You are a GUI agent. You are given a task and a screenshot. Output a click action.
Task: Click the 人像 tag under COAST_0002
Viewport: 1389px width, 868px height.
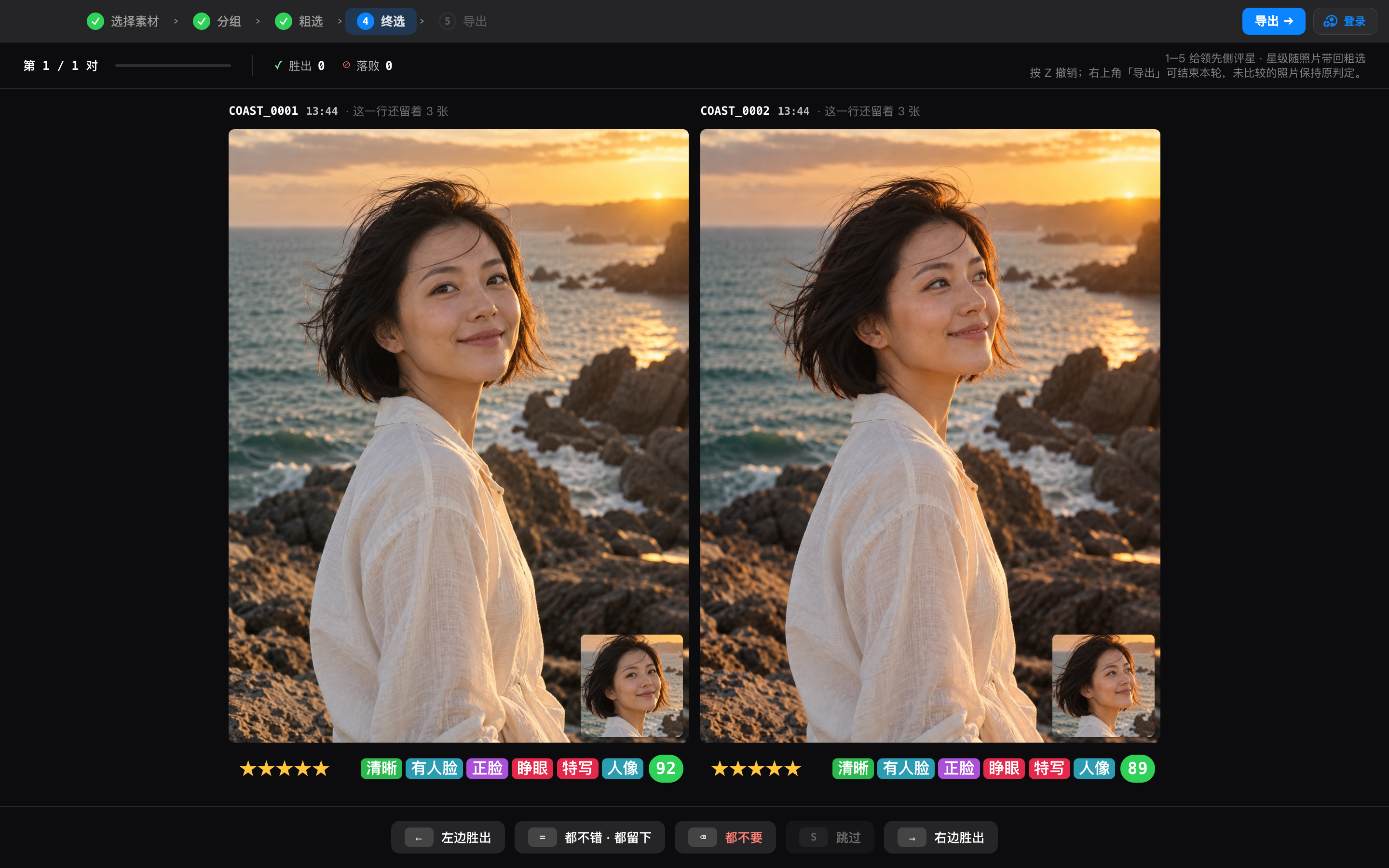tap(1094, 769)
